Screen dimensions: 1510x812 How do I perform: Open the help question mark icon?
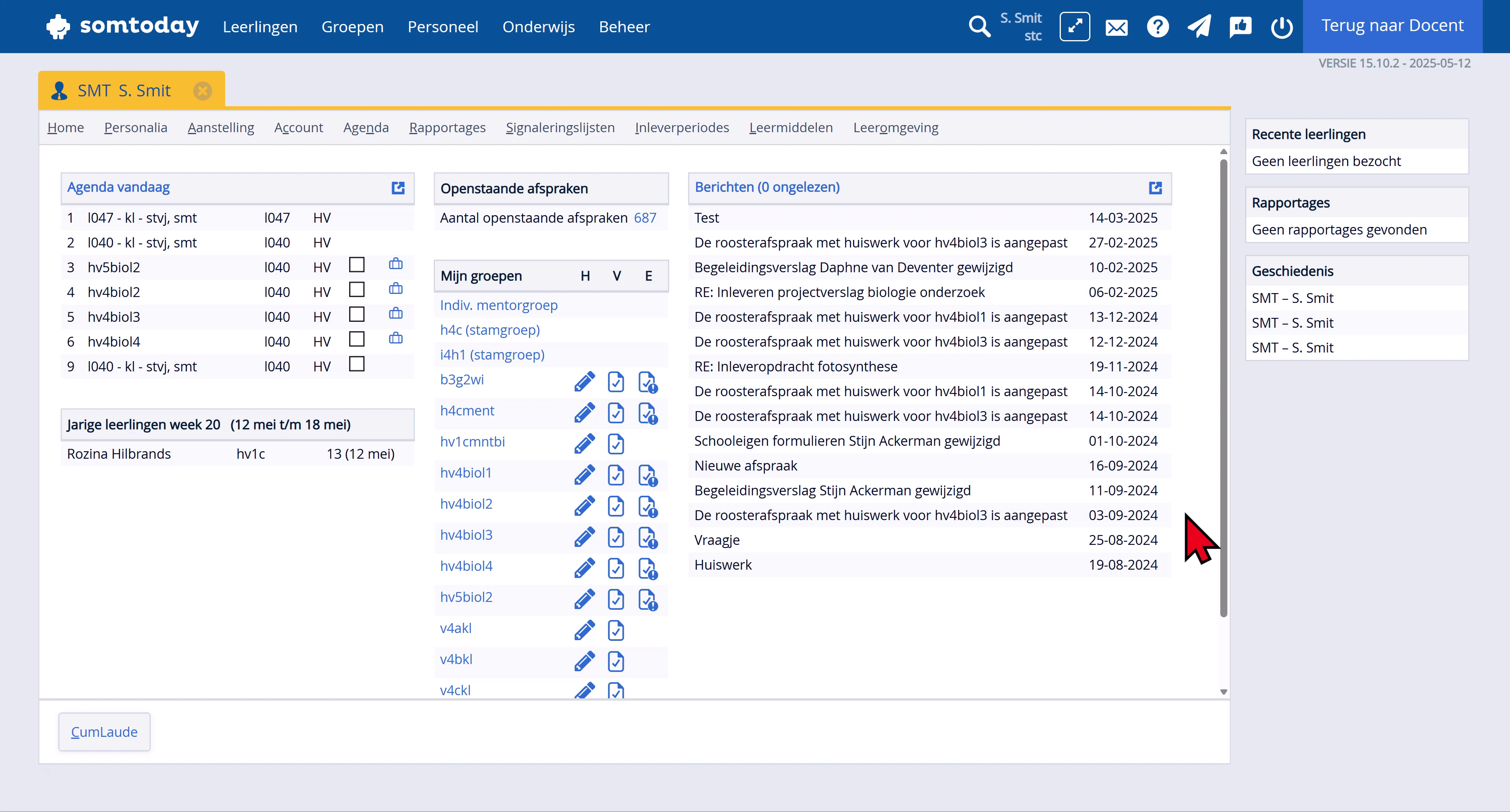click(x=1158, y=27)
